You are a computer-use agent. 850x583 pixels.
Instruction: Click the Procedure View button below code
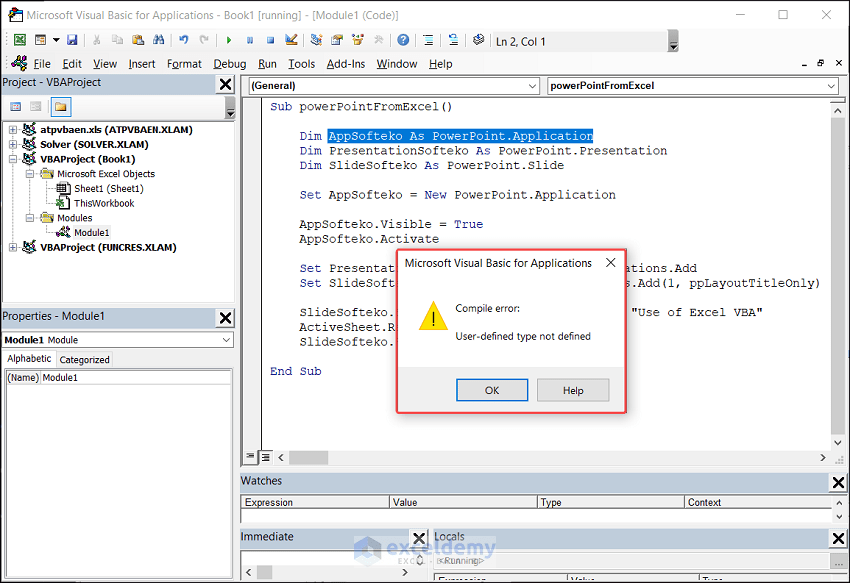coord(250,456)
